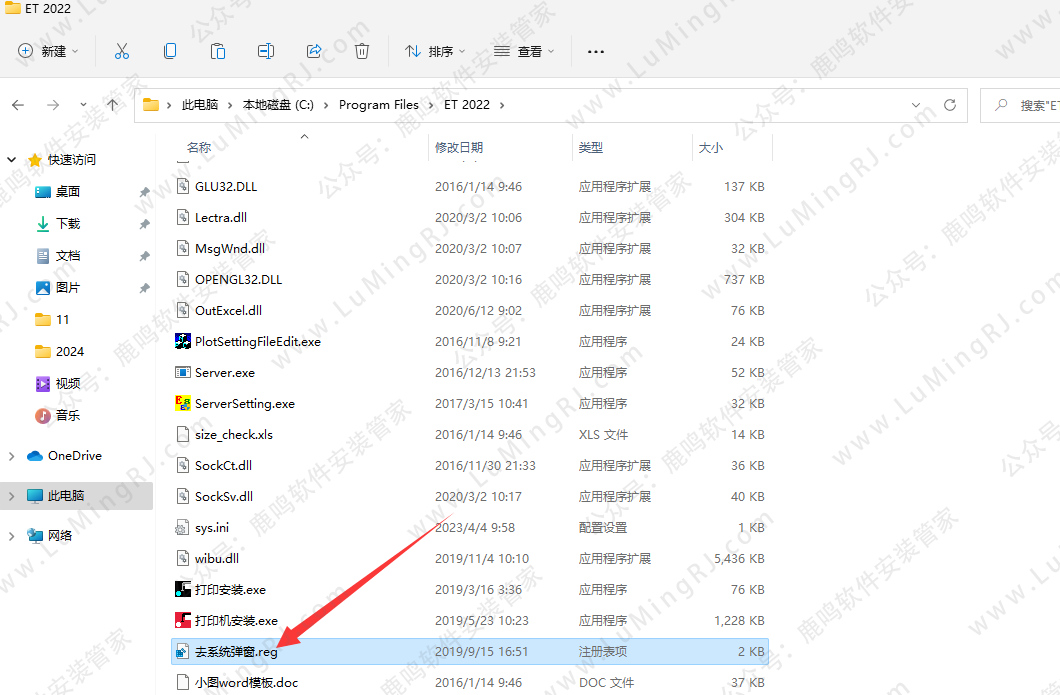Image resolution: width=1060 pixels, height=695 pixels.
Task: Expand the OneDrive tree node
Action: click(x=11, y=456)
